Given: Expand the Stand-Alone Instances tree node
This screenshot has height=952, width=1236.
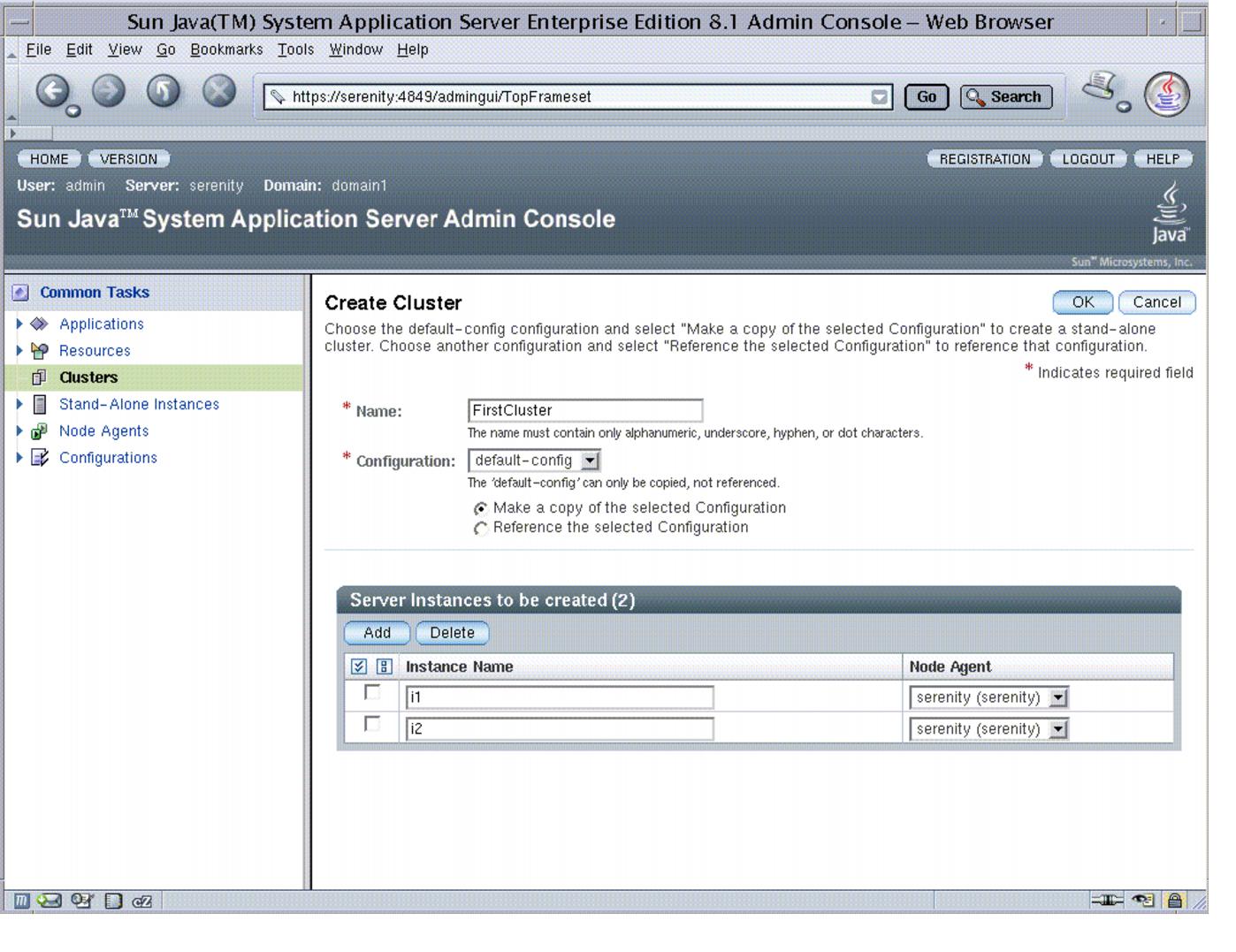Looking at the screenshot, I should click(x=19, y=404).
